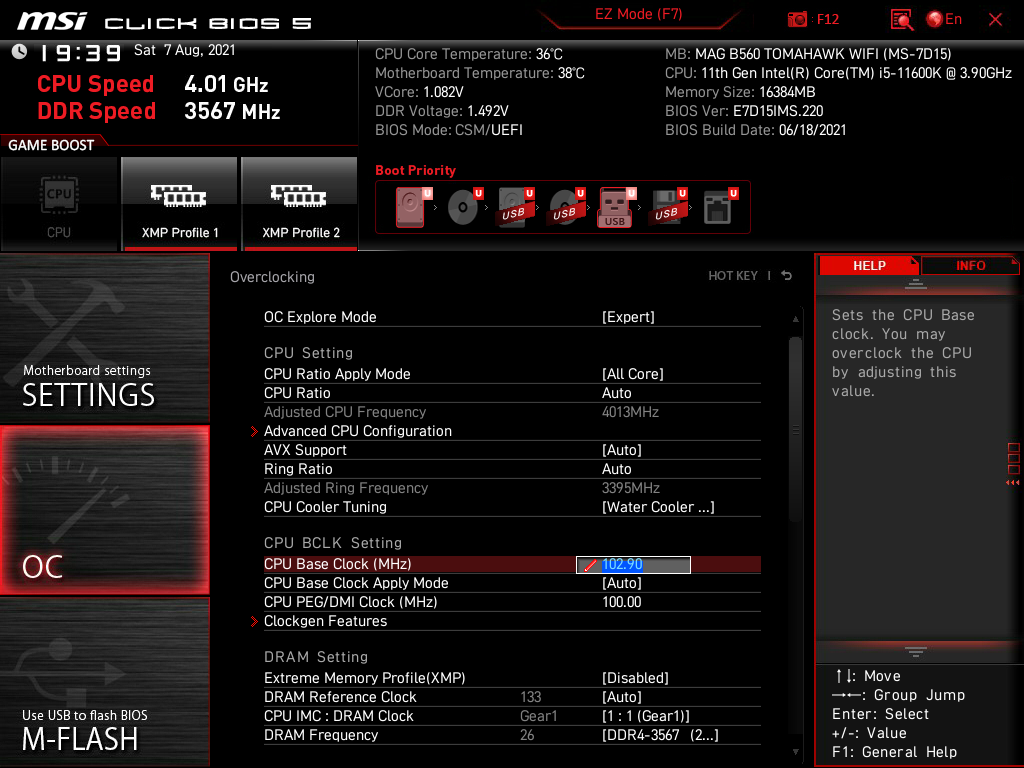Close the BIOS with the red X
The width and height of the screenshot is (1024, 768).
pos(995,20)
